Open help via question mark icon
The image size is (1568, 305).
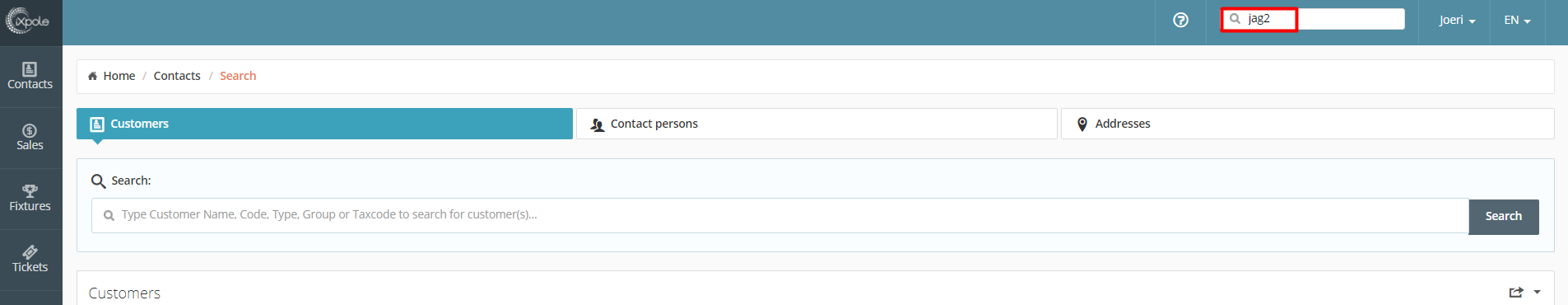[x=1180, y=20]
